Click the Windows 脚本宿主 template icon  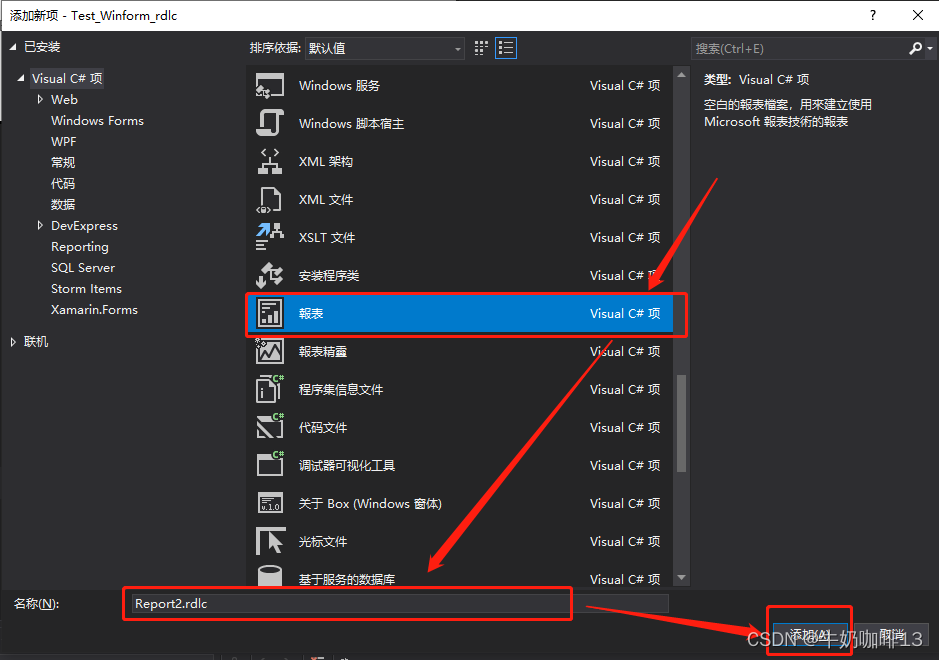pyautogui.click(x=269, y=123)
